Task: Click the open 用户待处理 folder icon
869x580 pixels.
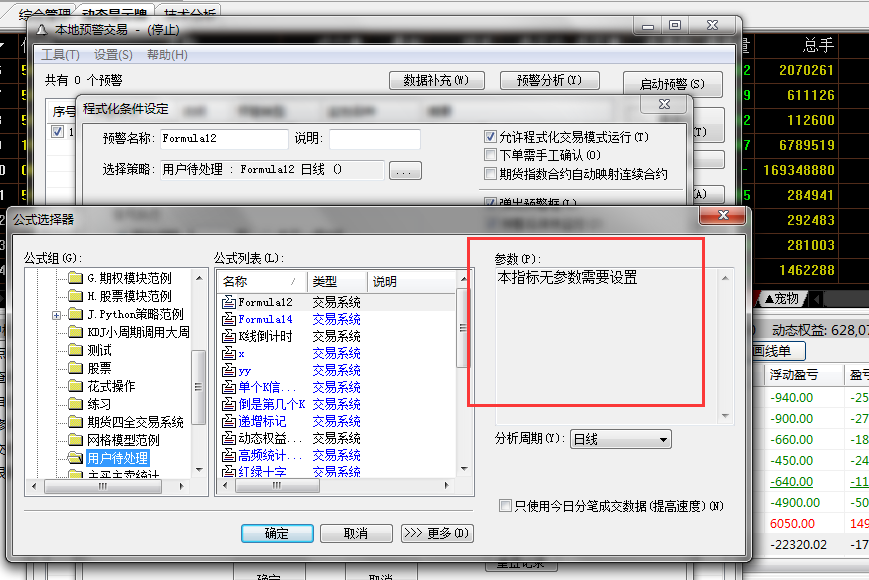Action: [75, 458]
